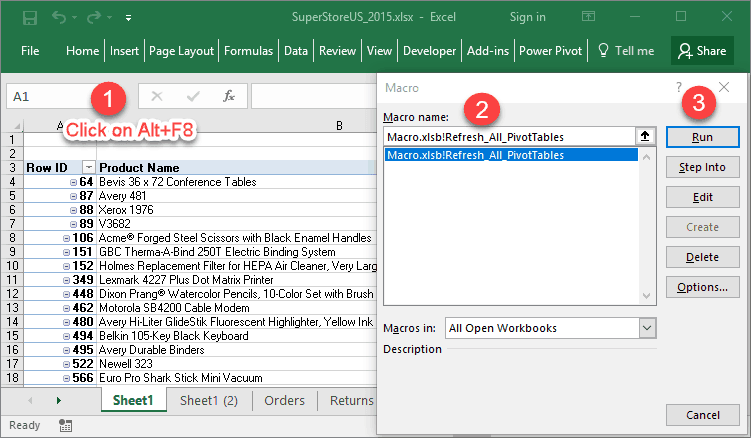Click the Ribbon Display Options icon

point(587,17)
